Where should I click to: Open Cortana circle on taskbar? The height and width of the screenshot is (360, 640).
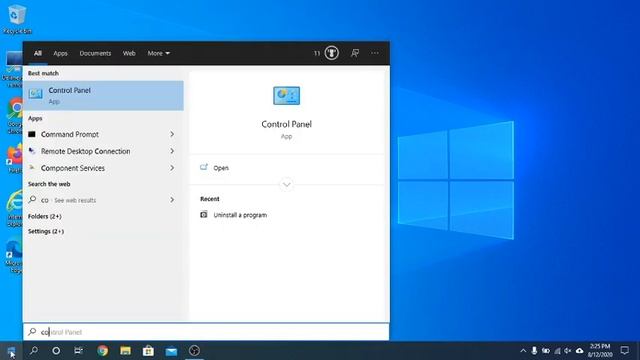(x=56, y=351)
